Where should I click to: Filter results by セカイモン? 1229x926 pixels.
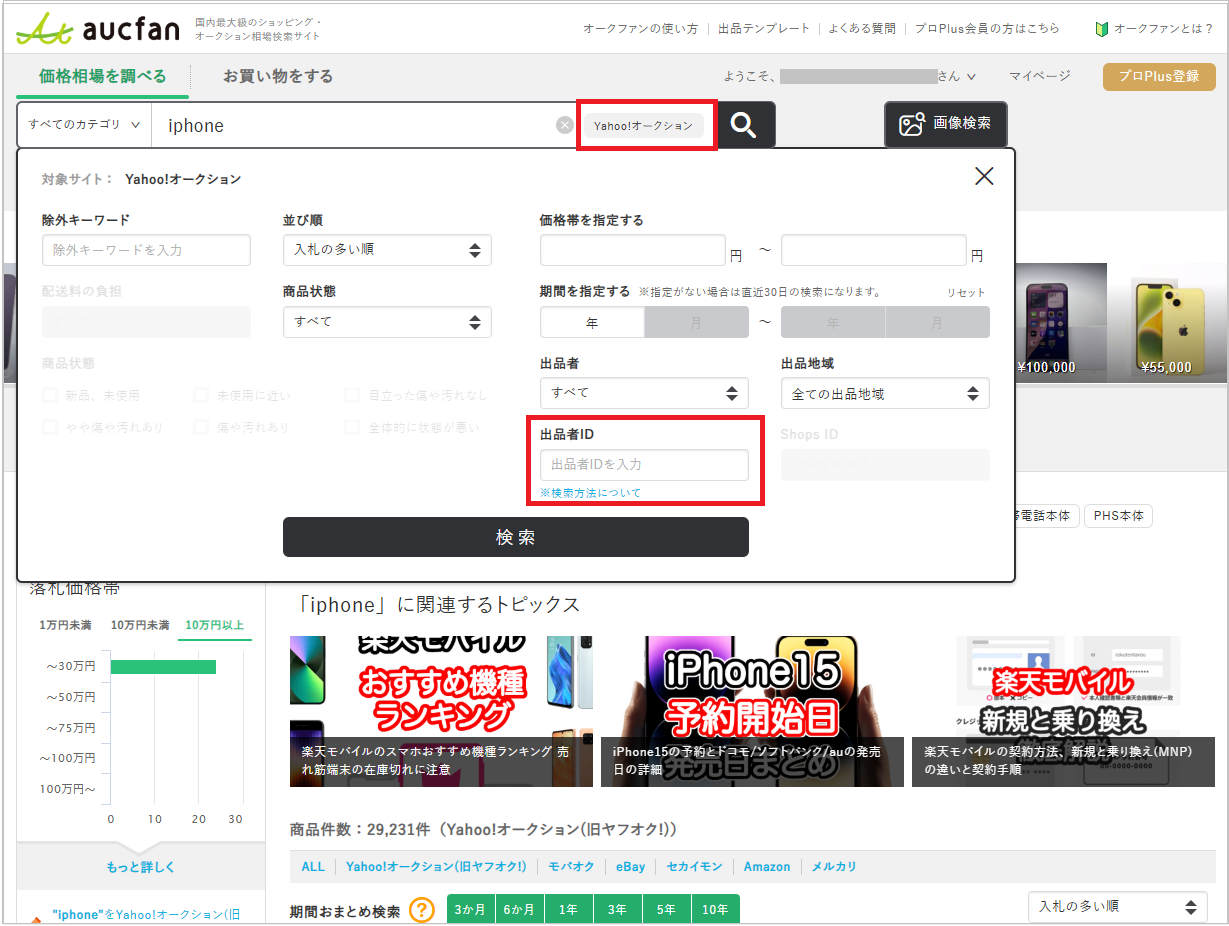pos(694,867)
